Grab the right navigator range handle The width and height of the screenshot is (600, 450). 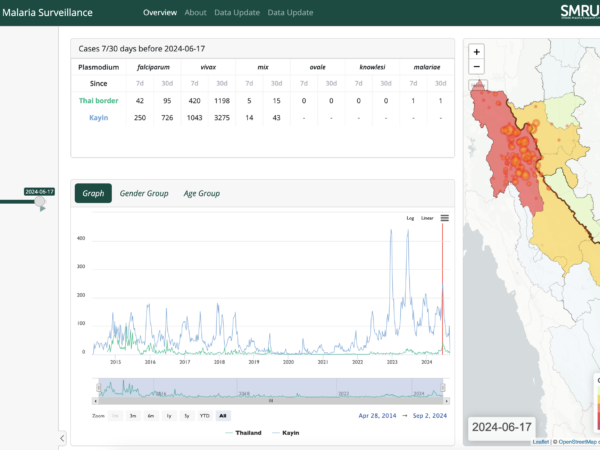click(443, 388)
